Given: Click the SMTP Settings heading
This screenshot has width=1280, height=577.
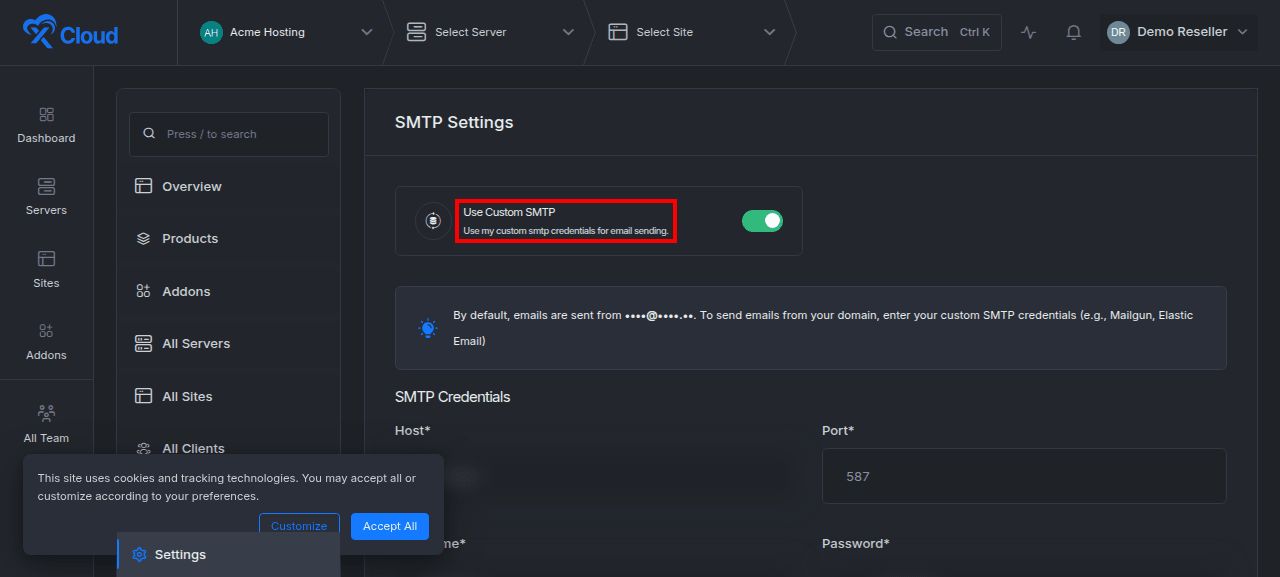Looking at the screenshot, I should pyautogui.click(x=454, y=123).
